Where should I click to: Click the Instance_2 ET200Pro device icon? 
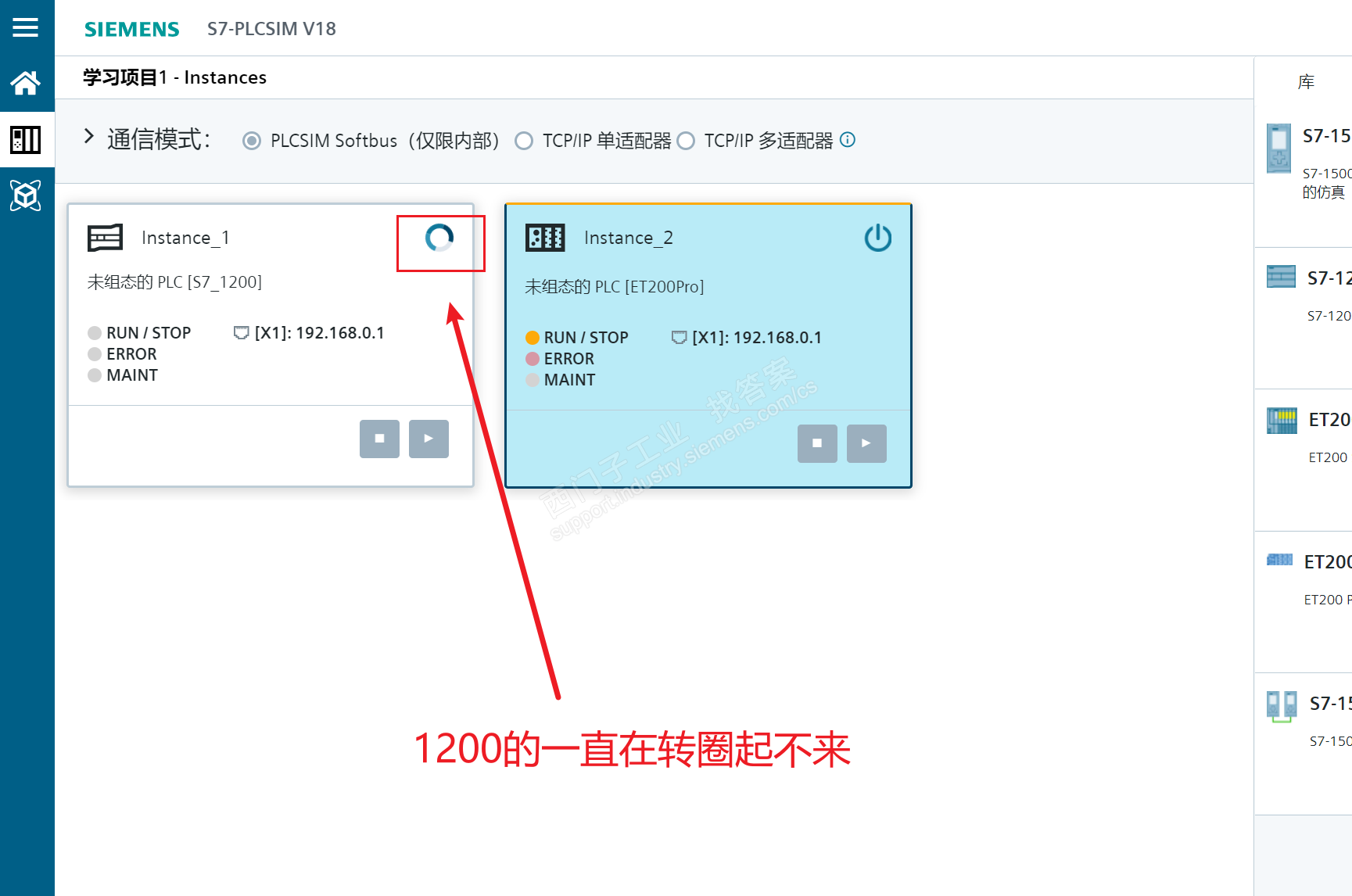(545, 238)
